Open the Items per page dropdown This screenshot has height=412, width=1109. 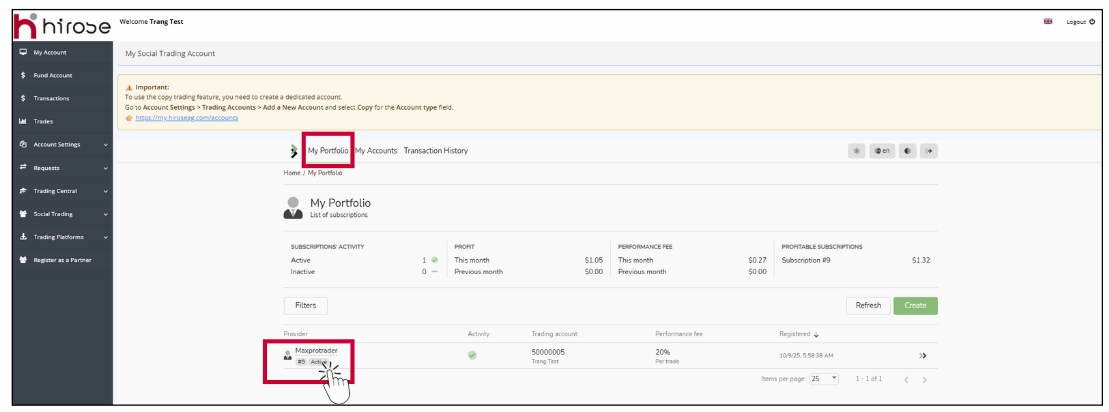pos(825,379)
